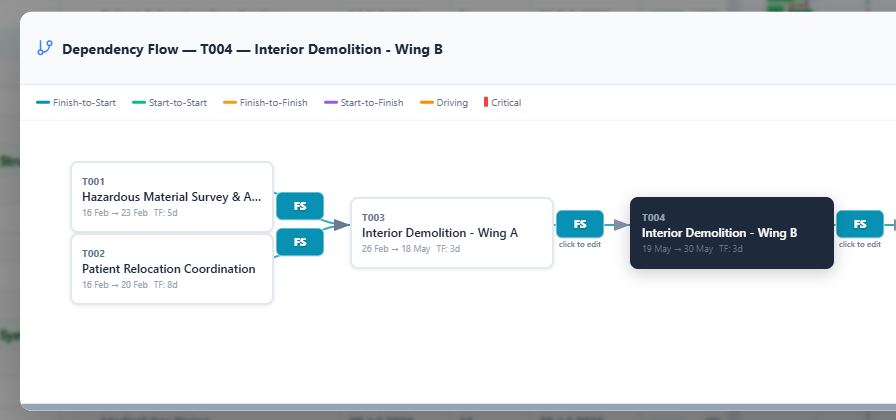
Task: Click the dates '19 May → 30 May' on T004
Action: [677, 249]
